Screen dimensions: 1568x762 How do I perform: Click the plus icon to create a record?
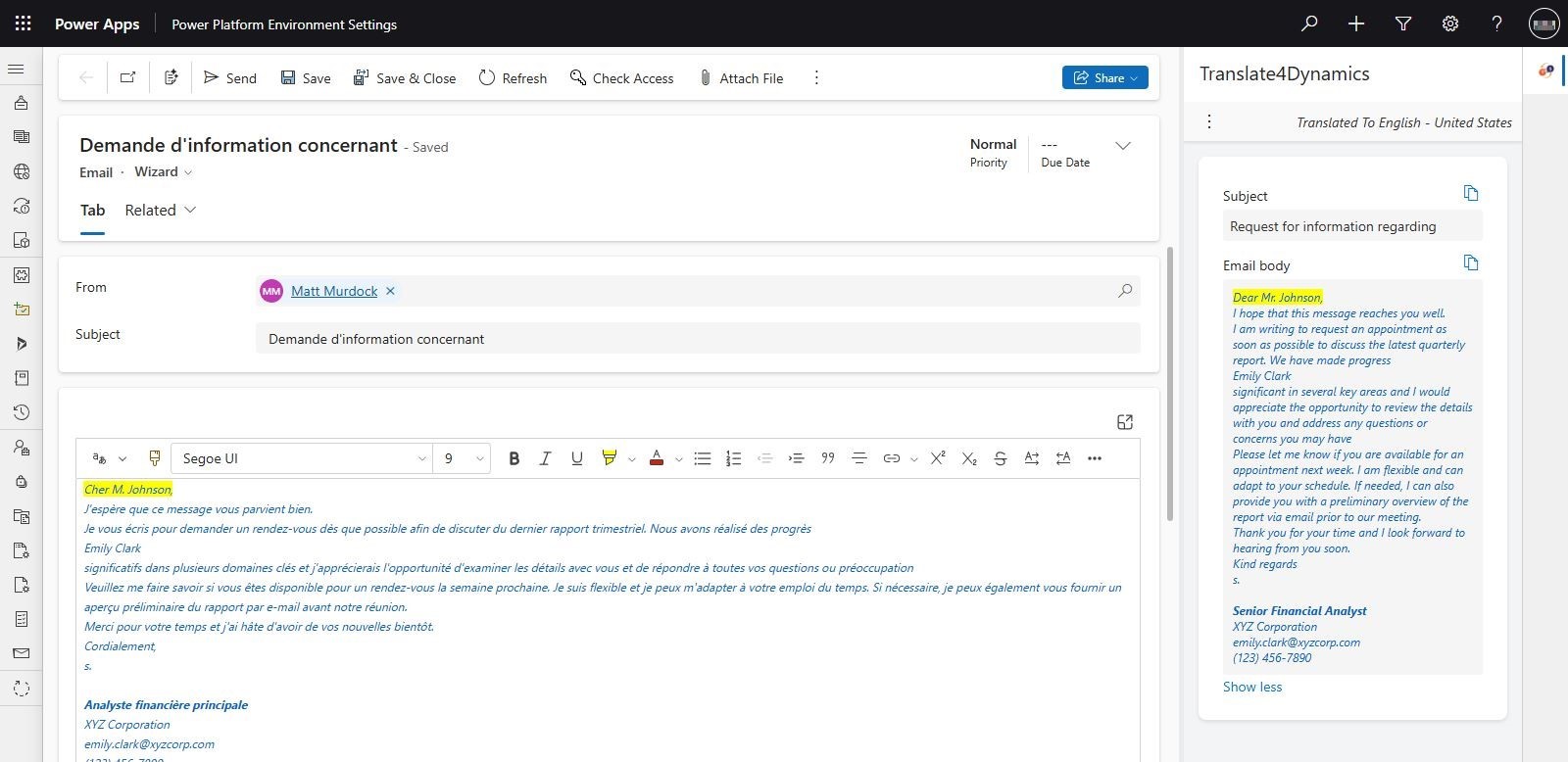tap(1356, 24)
